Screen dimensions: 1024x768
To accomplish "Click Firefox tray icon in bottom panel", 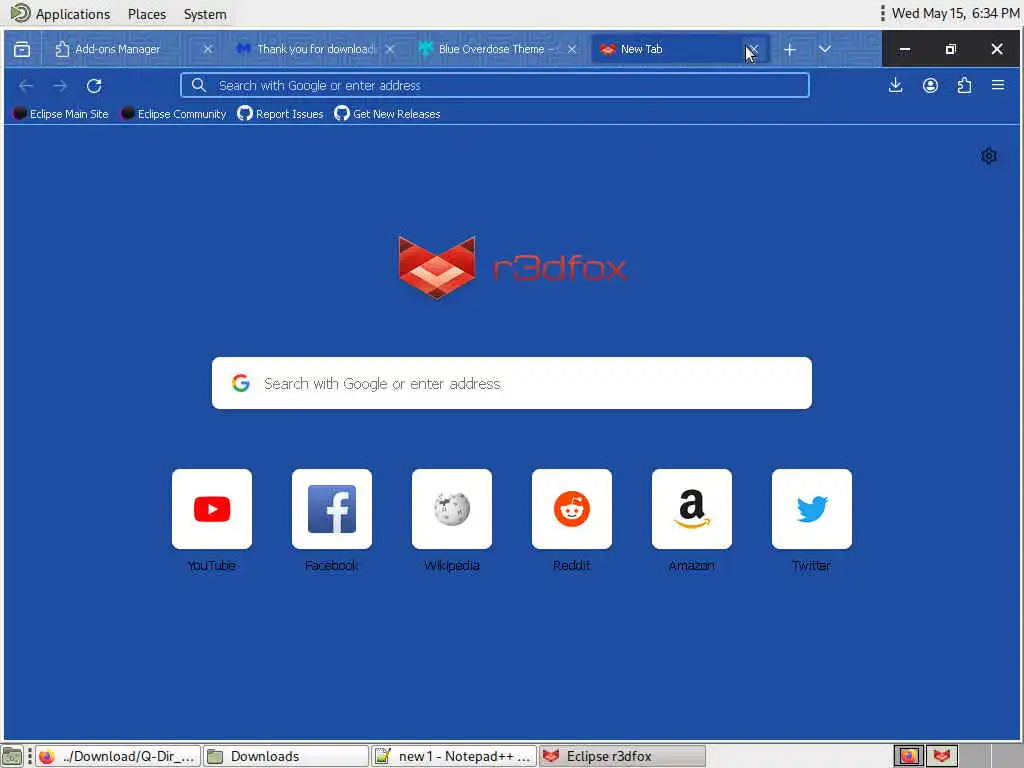I will tap(908, 756).
